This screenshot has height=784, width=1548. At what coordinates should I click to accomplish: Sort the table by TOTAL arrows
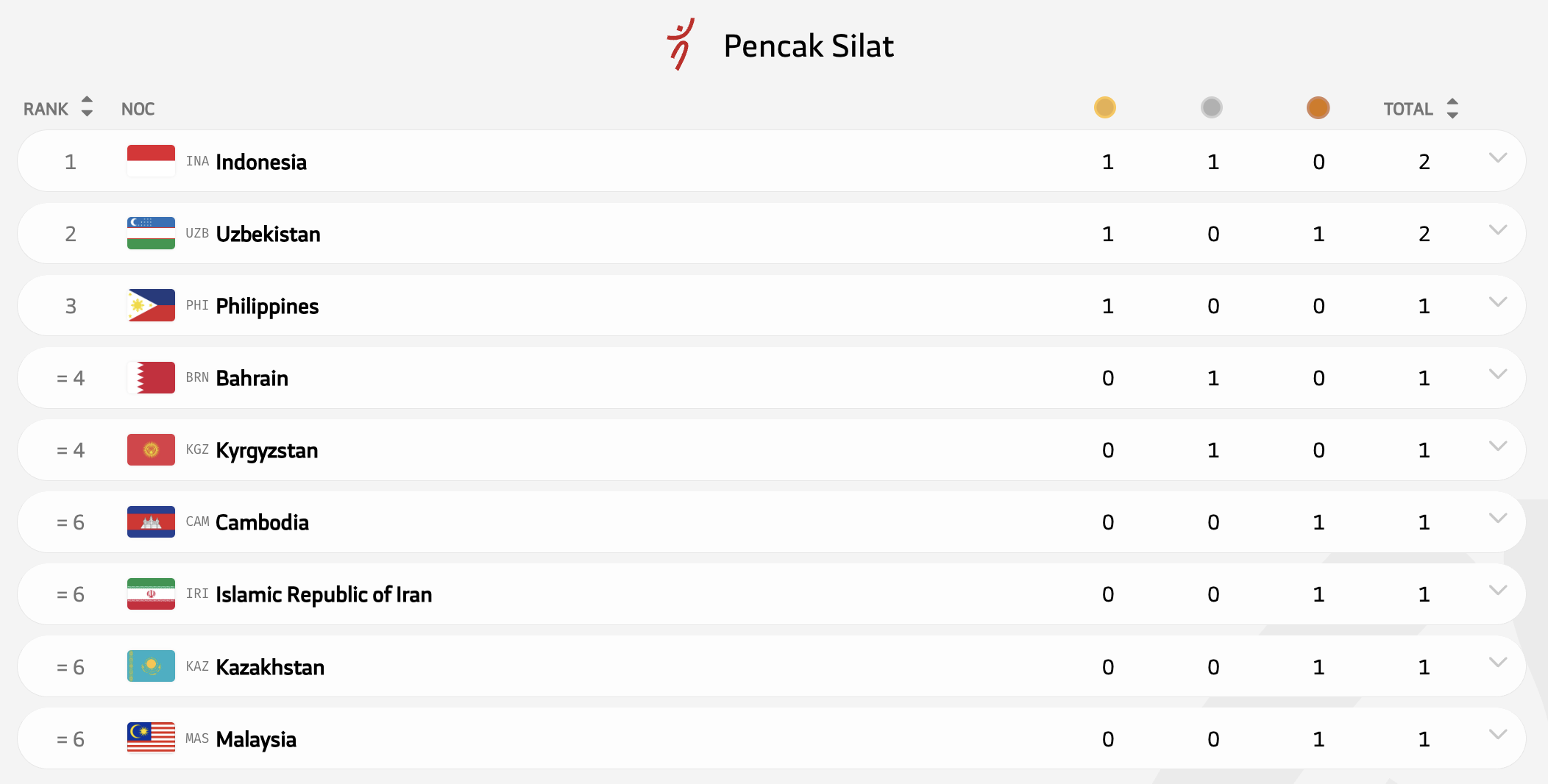coord(1452,108)
